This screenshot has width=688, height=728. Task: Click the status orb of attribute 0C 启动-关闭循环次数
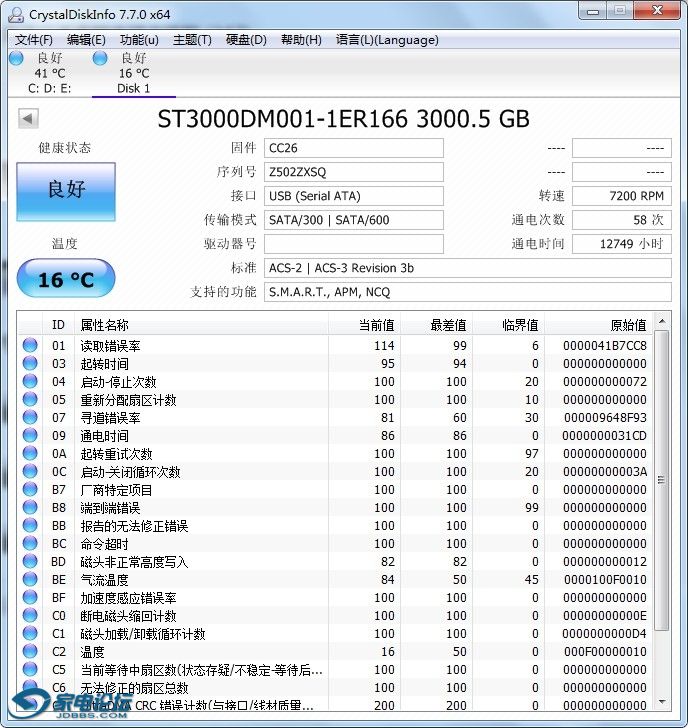tap(30, 471)
